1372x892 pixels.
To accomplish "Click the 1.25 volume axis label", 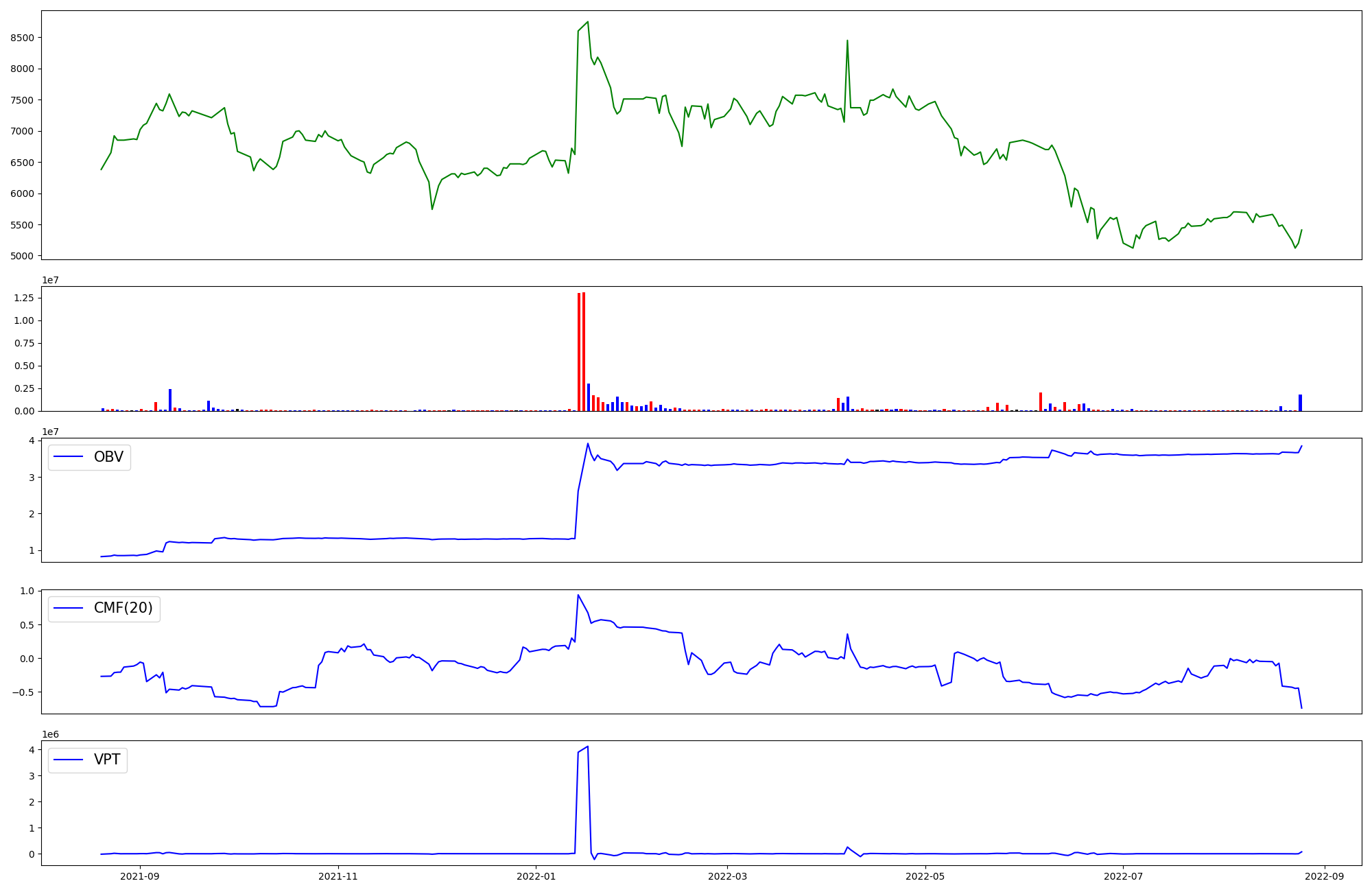I will pos(23,298).
